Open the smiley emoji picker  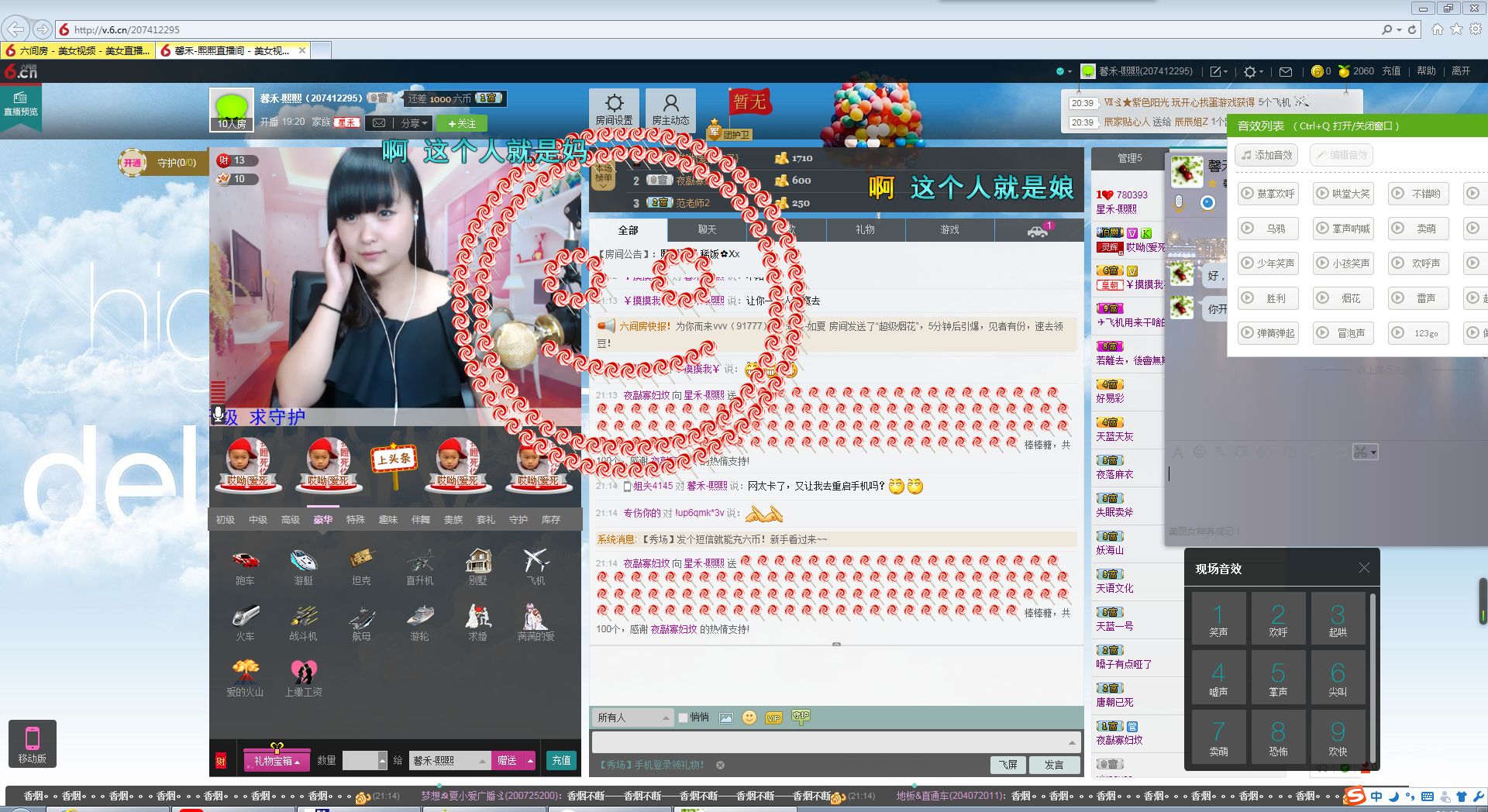pos(749,717)
